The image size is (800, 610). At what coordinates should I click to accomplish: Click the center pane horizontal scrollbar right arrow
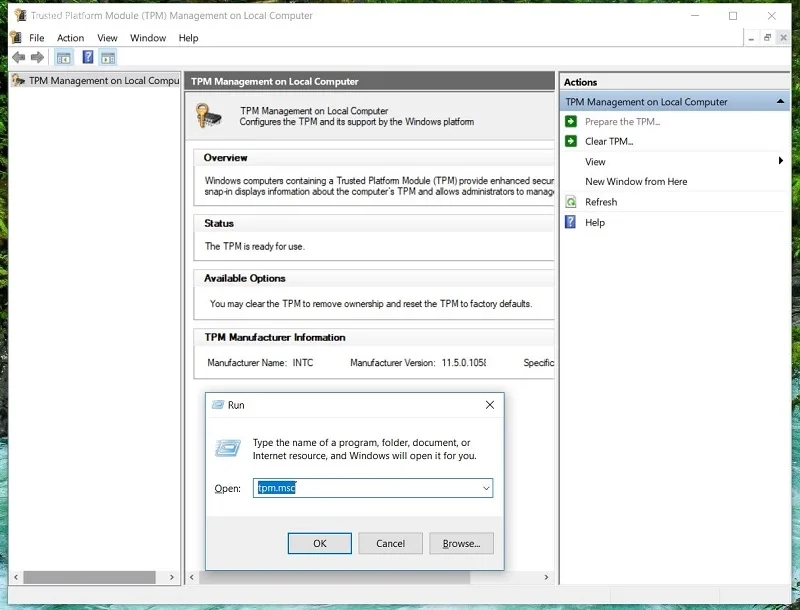pyautogui.click(x=546, y=577)
